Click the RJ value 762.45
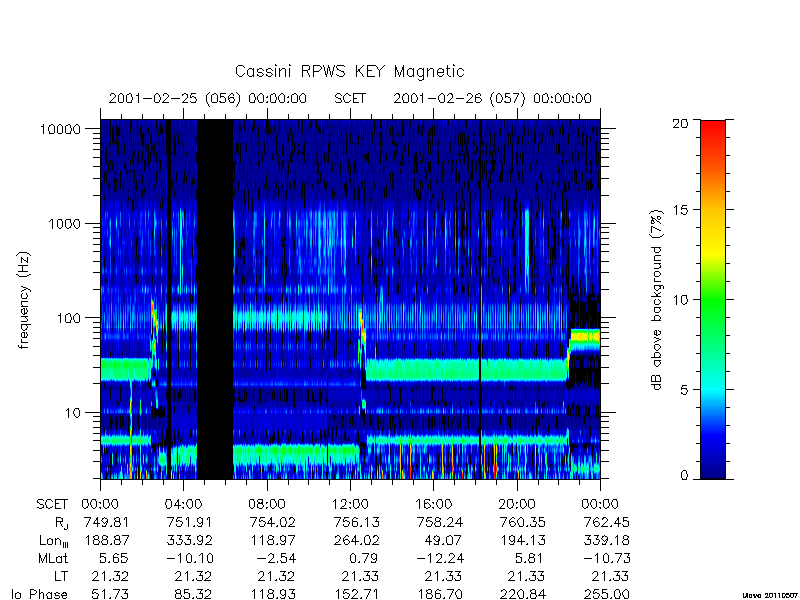 tap(607, 523)
